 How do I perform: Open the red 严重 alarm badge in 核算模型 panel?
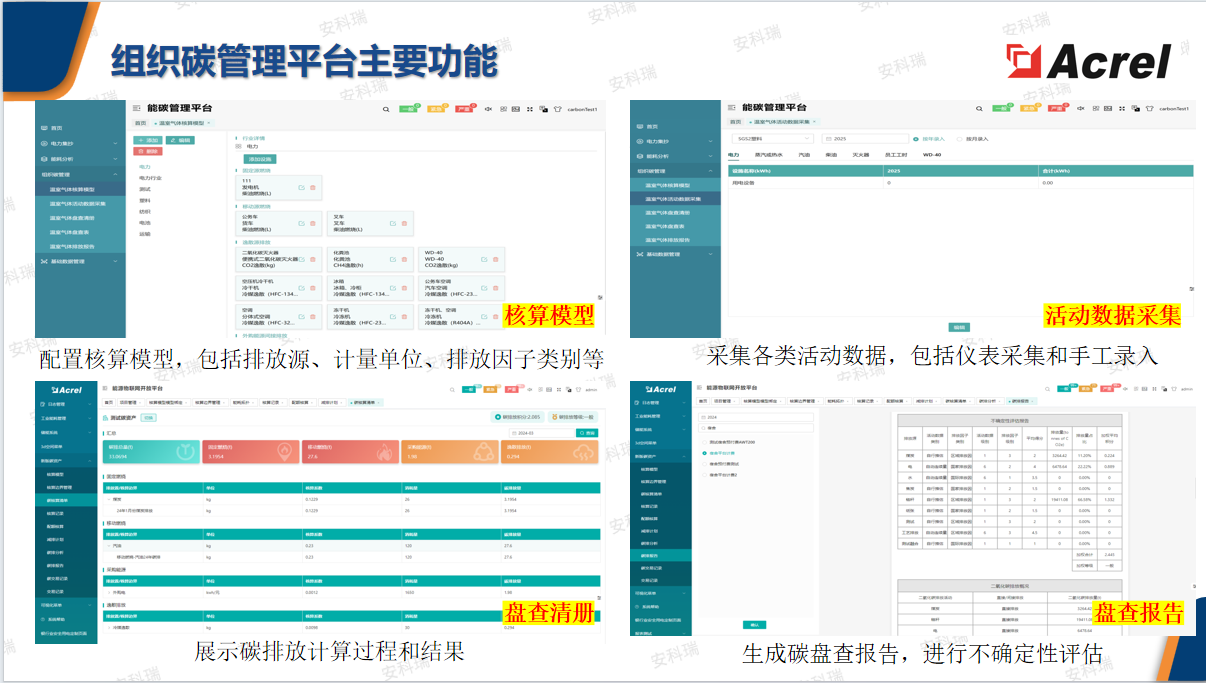pos(464,108)
